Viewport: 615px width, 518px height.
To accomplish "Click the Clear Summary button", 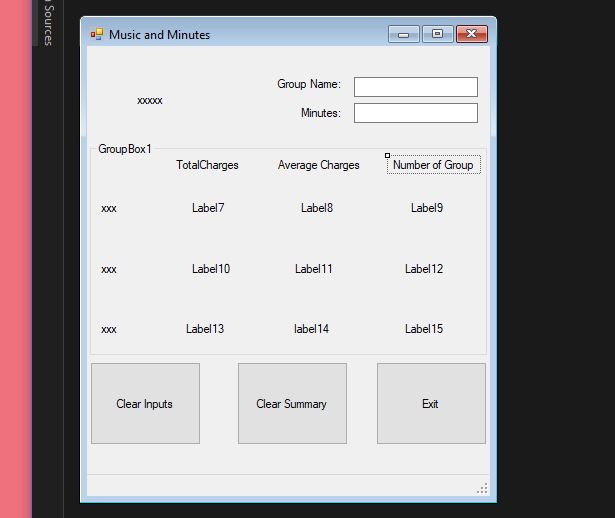I will click(292, 403).
